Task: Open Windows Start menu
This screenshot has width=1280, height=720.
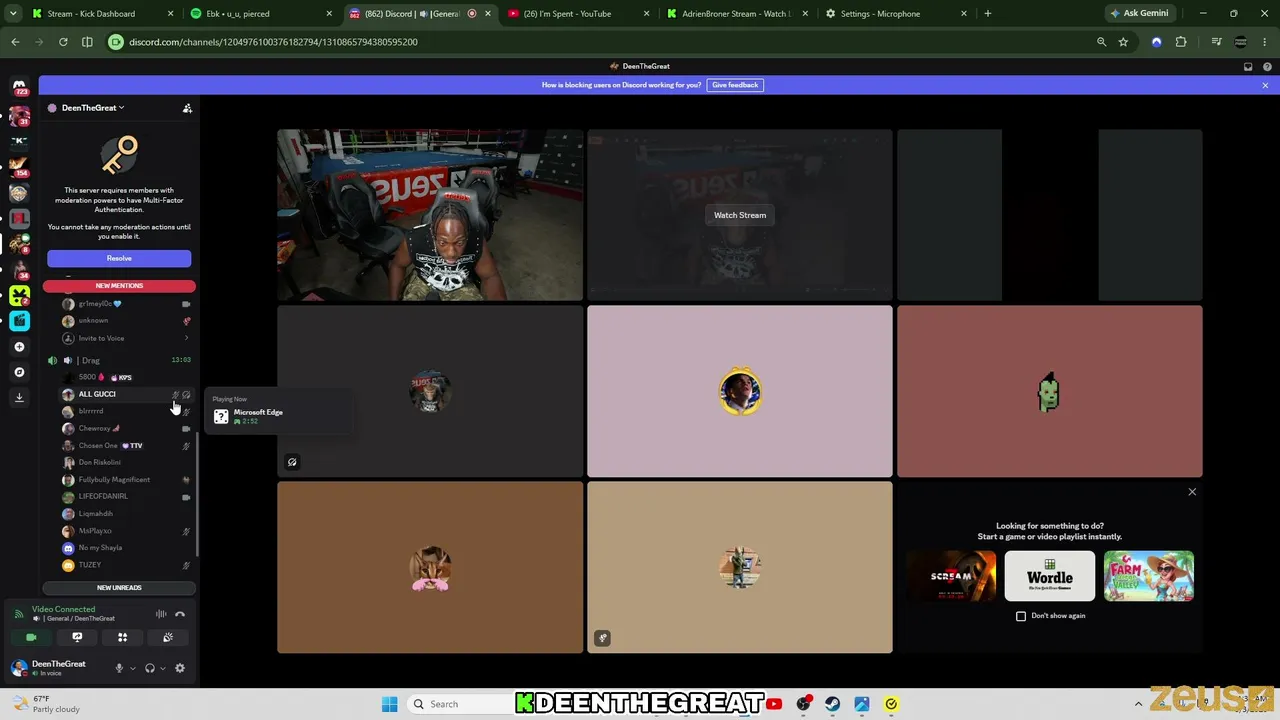Action: (390, 704)
